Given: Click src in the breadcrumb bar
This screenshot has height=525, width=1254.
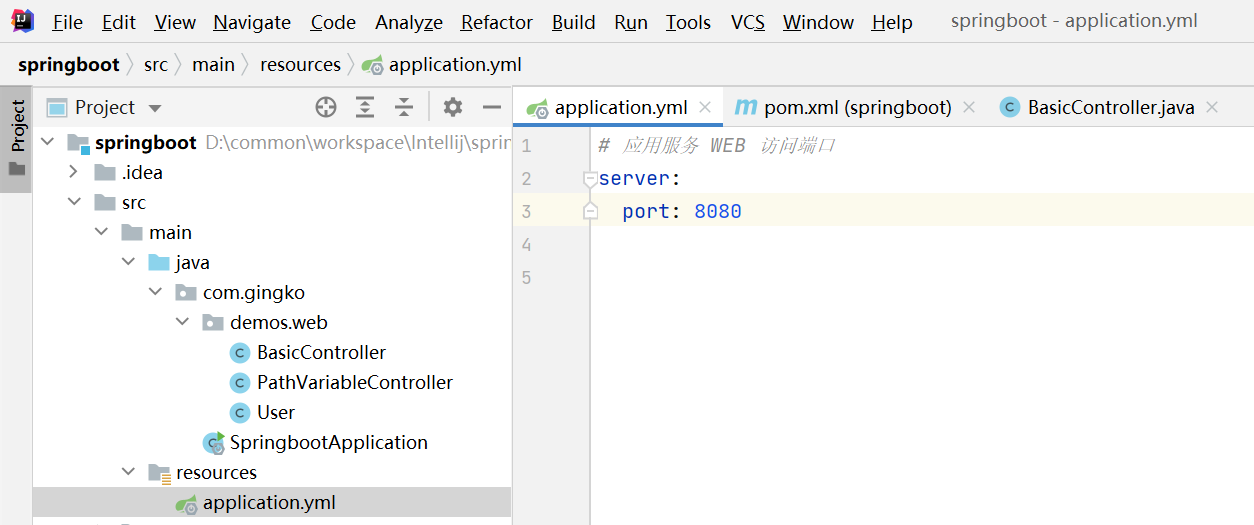Looking at the screenshot, I should pyautogui.click(x=156, y=65).
